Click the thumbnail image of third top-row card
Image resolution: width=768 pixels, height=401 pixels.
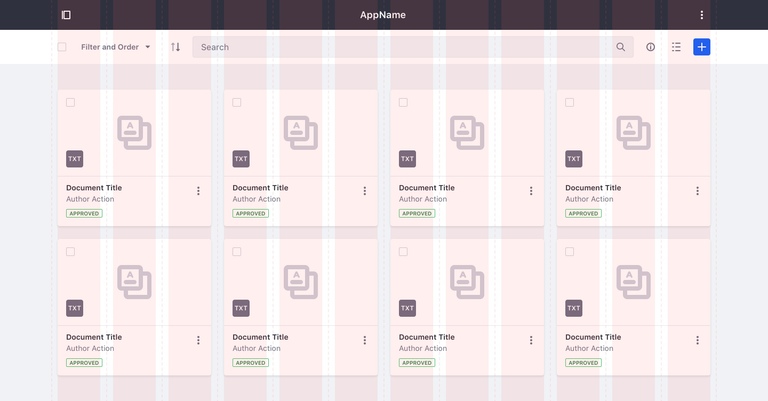(467, 132)
